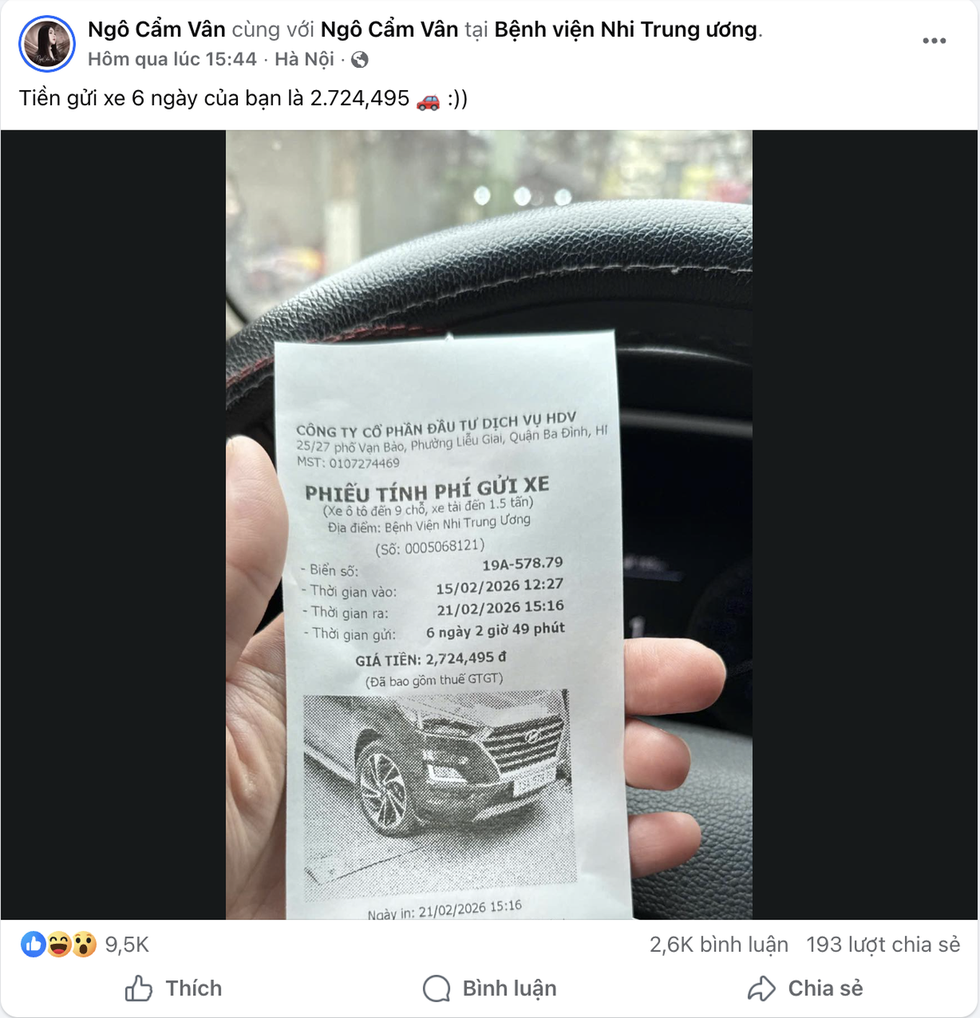
Task: Click the surprised wow reaction icon
Action: pyautogui.click(x=84, y=944)
